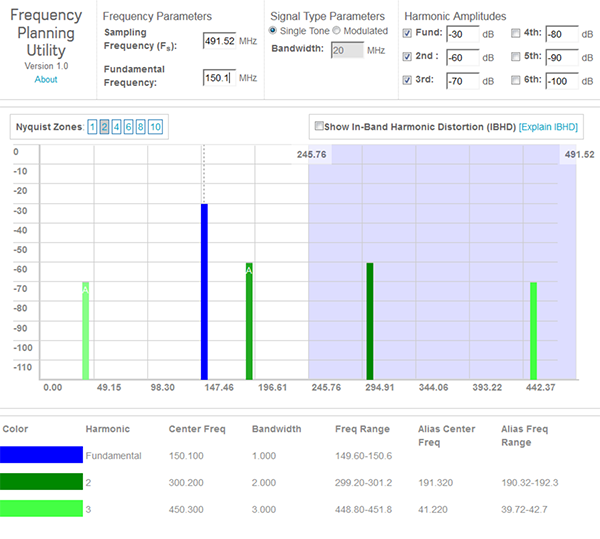
Task: Click the Fund amplitude dB input field
Action: click(461, 34)
